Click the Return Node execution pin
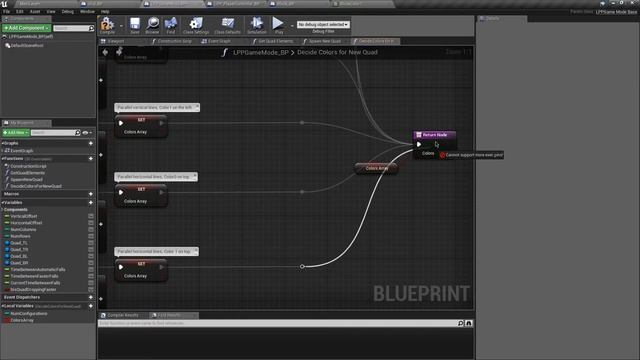Image resolution: width=640 pixels, height=360 pixels. pos(419,144)
